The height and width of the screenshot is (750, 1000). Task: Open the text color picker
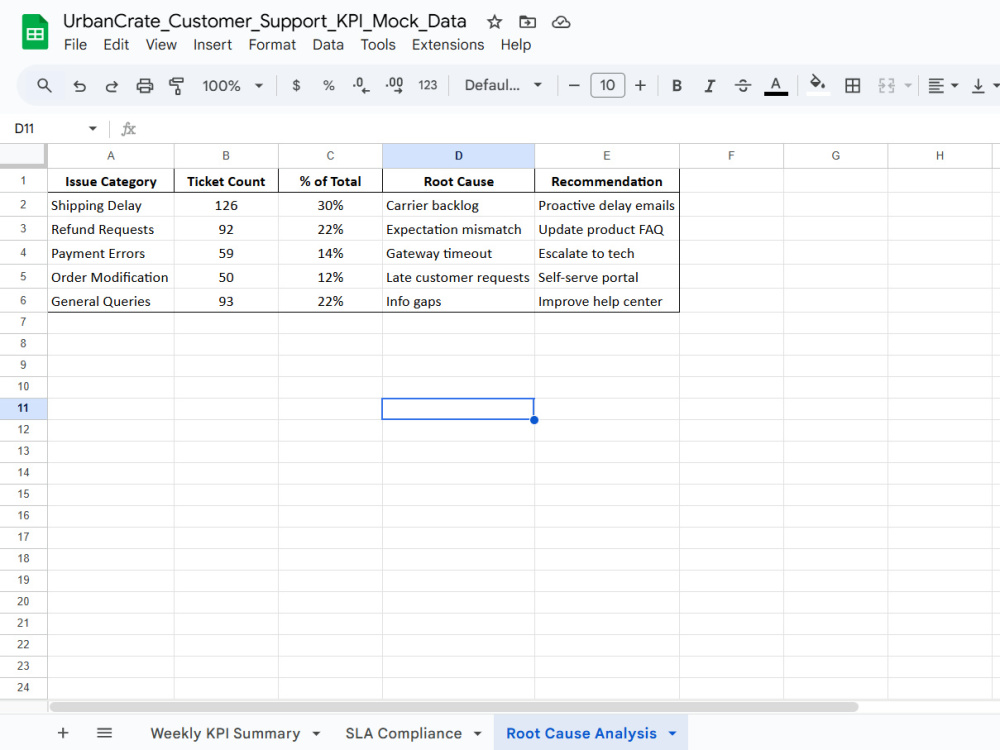point(776,85)
